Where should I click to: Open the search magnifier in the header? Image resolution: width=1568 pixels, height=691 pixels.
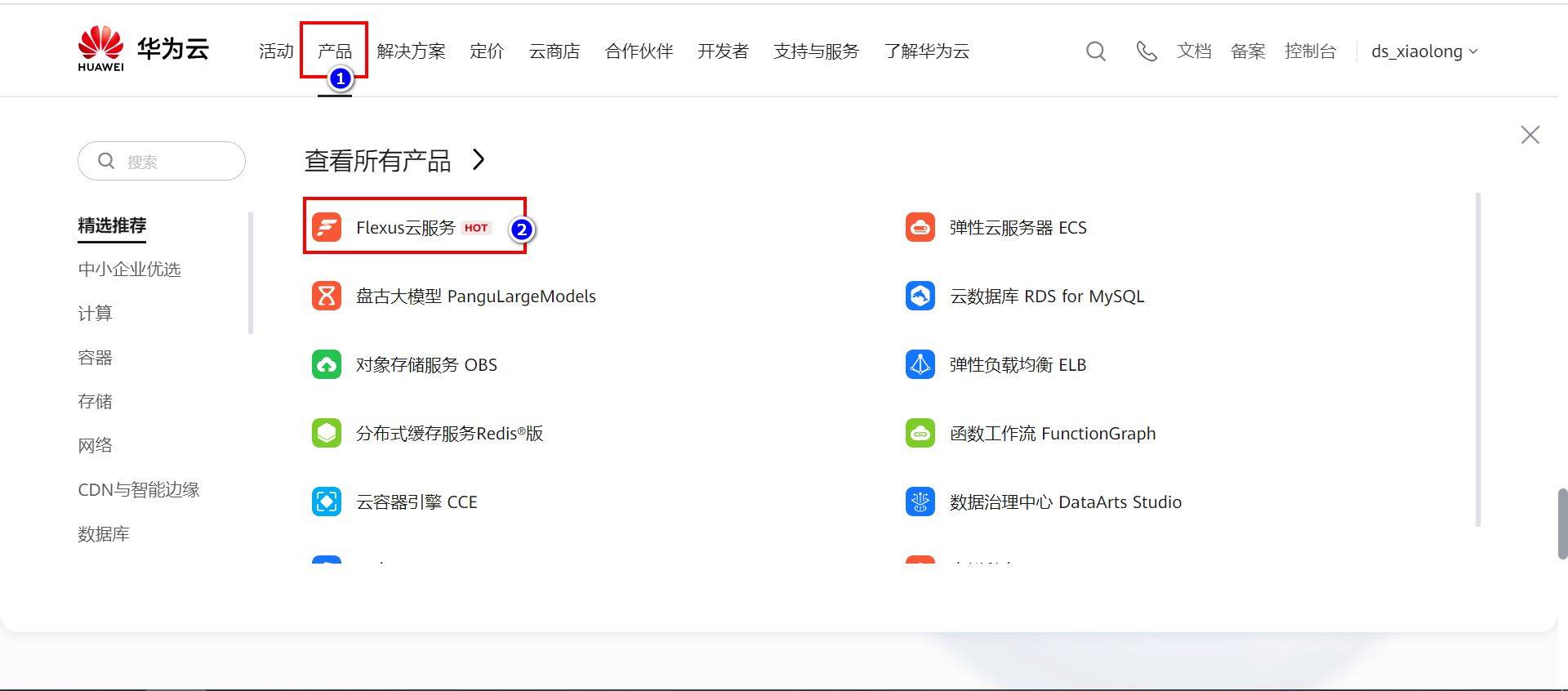[1096, 51]
